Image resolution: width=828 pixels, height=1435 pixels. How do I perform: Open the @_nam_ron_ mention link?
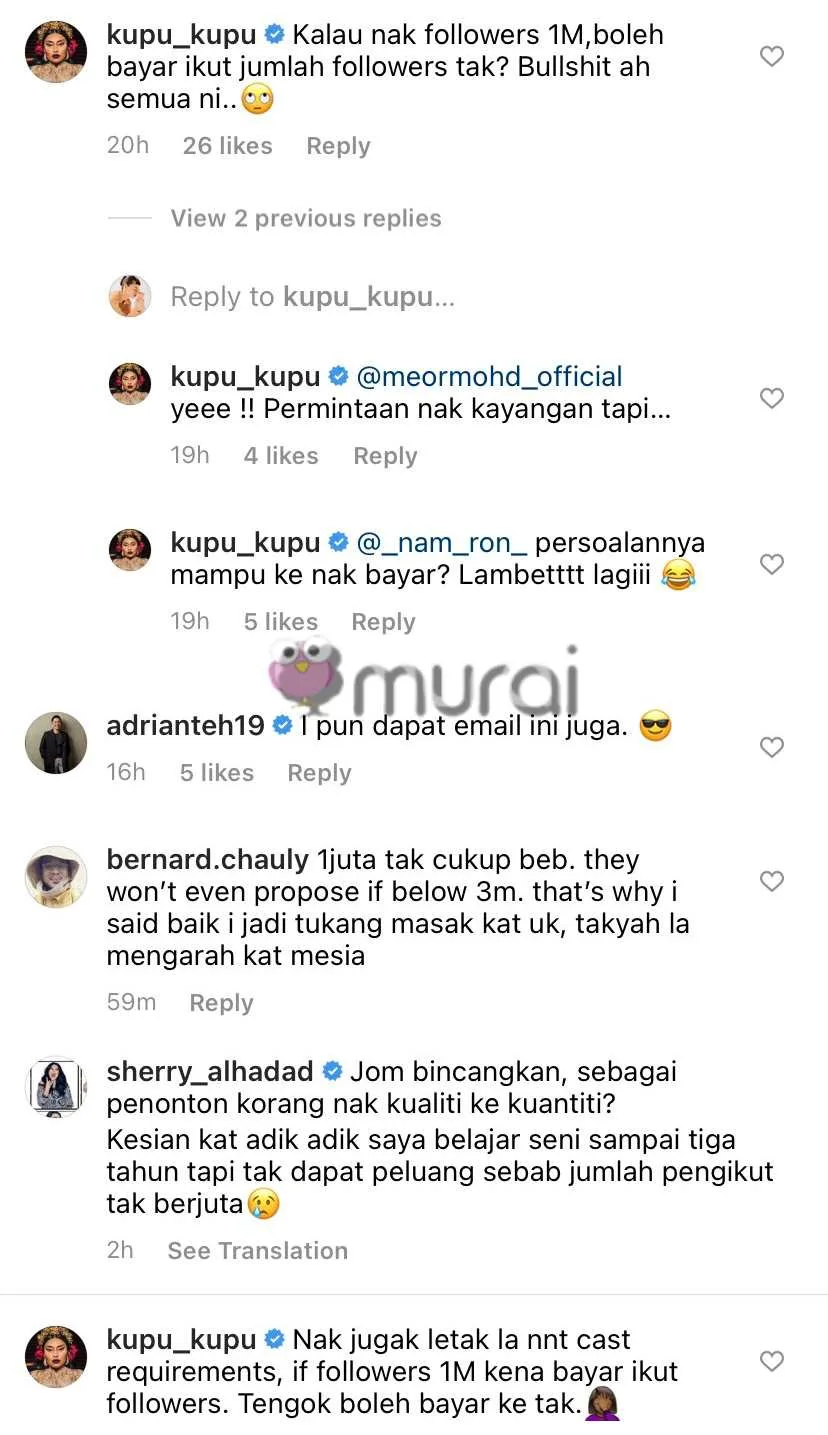(441, 543)
